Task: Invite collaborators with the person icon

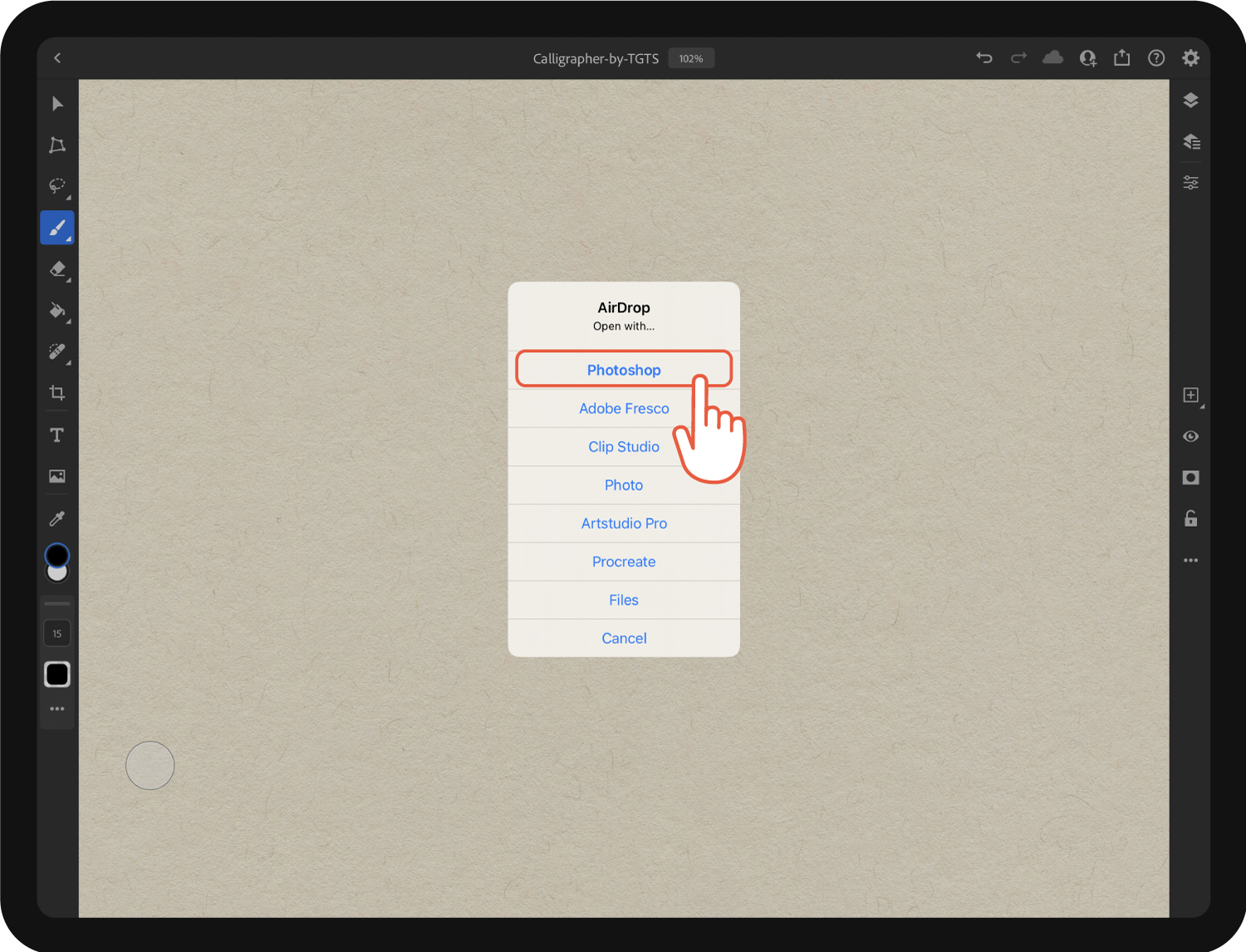Action: 1088,58
